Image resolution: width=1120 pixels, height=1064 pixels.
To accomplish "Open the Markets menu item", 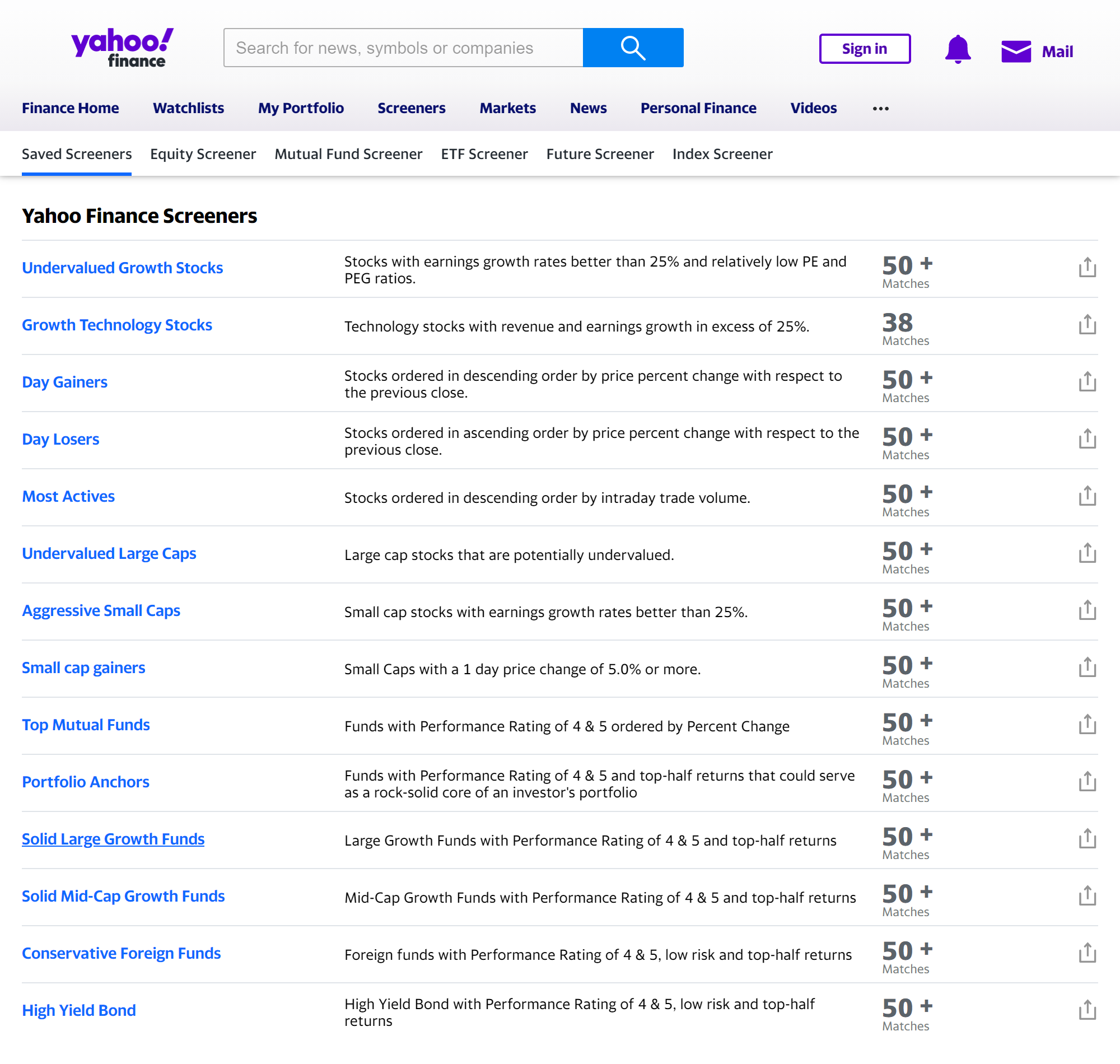I will [x=507, y=108].
